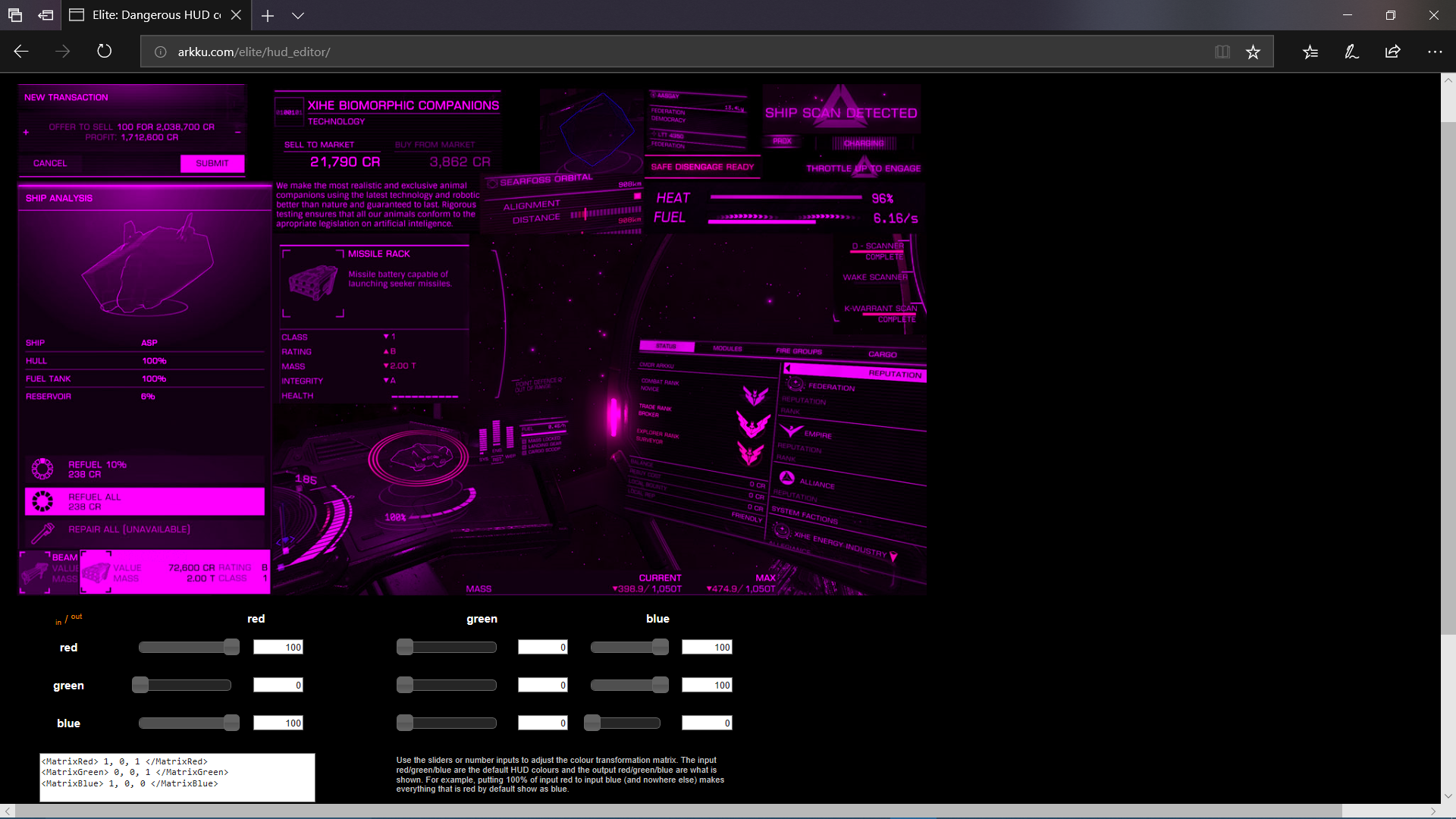Viewport: 1456px width, 819px height.
Task: Open reading view
Action: click(x=1222, y=52)
